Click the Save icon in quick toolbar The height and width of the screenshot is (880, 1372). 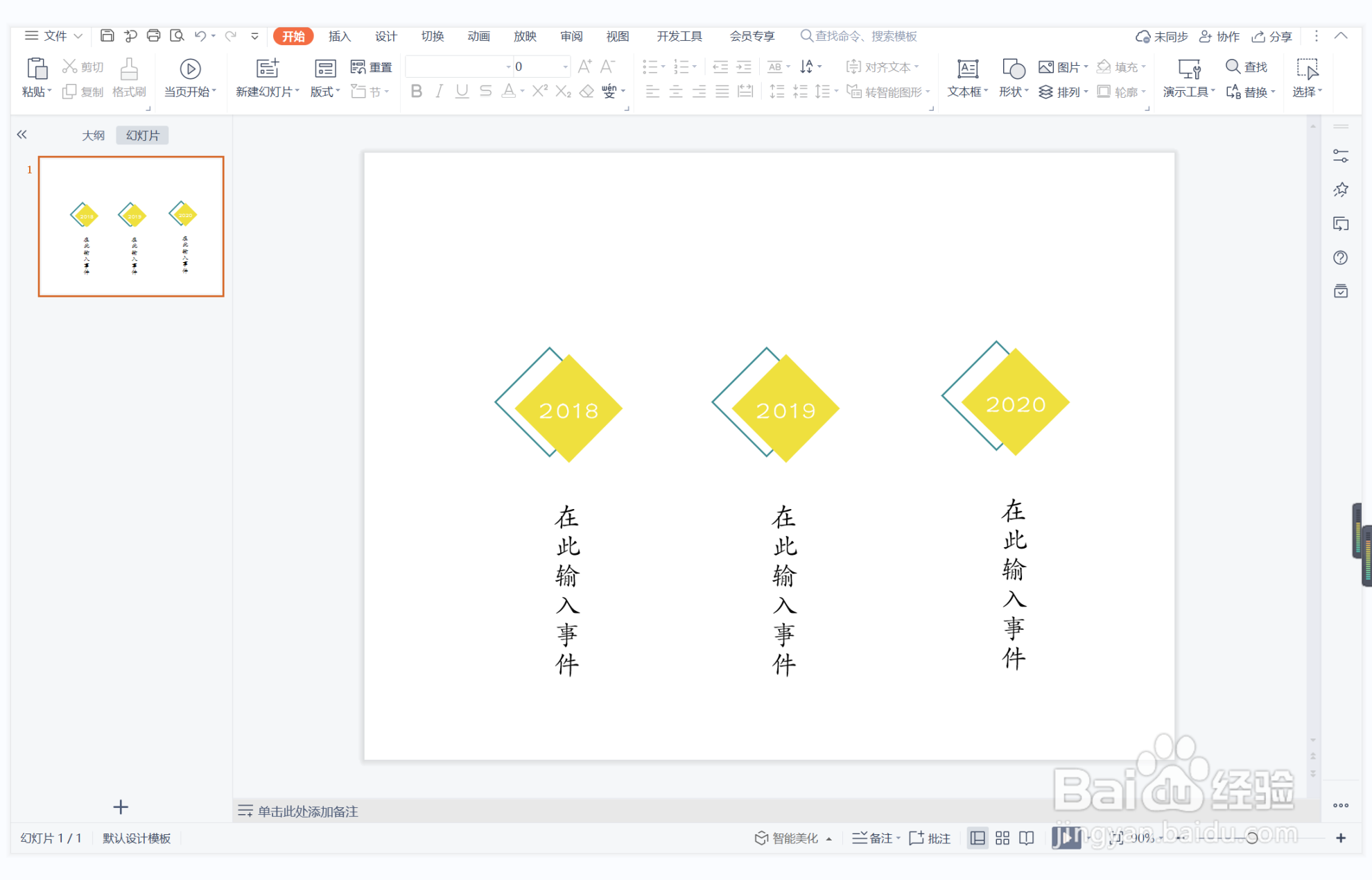107,35
